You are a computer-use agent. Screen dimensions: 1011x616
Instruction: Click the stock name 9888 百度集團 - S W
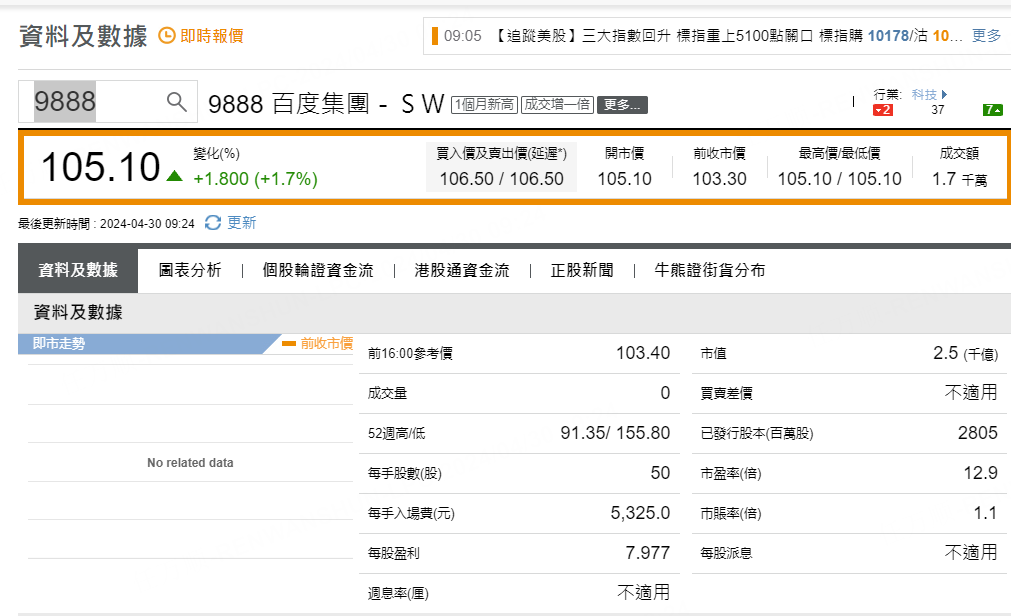pos(326,103)
